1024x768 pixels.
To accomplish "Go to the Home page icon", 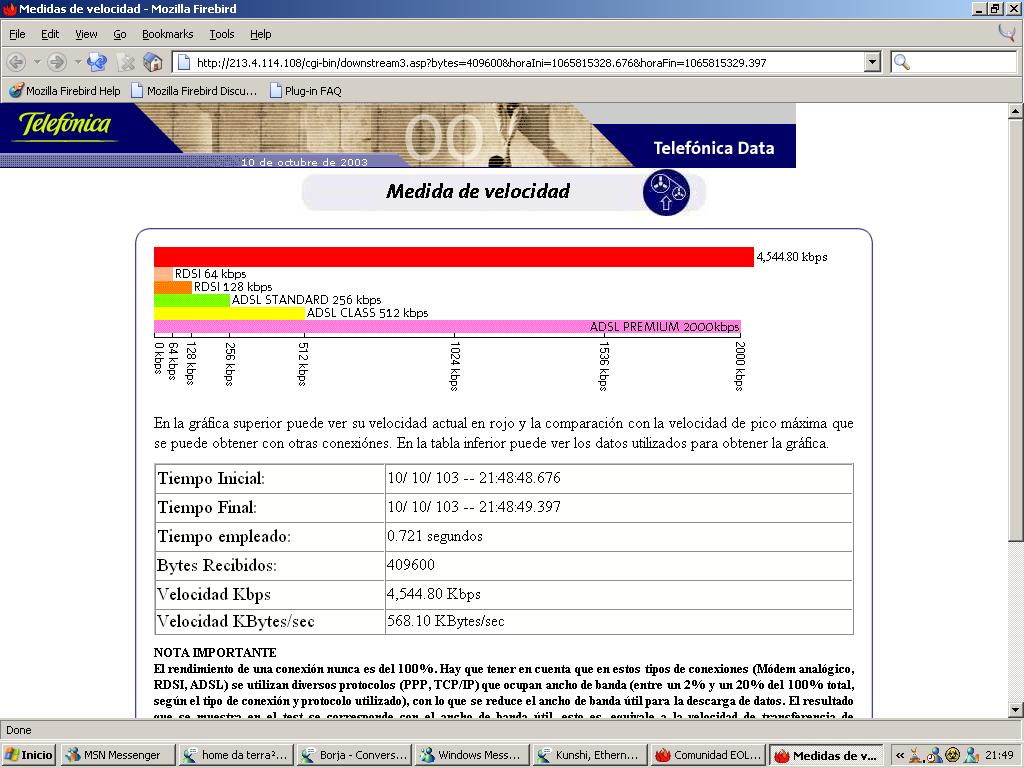I will (153, 63).
